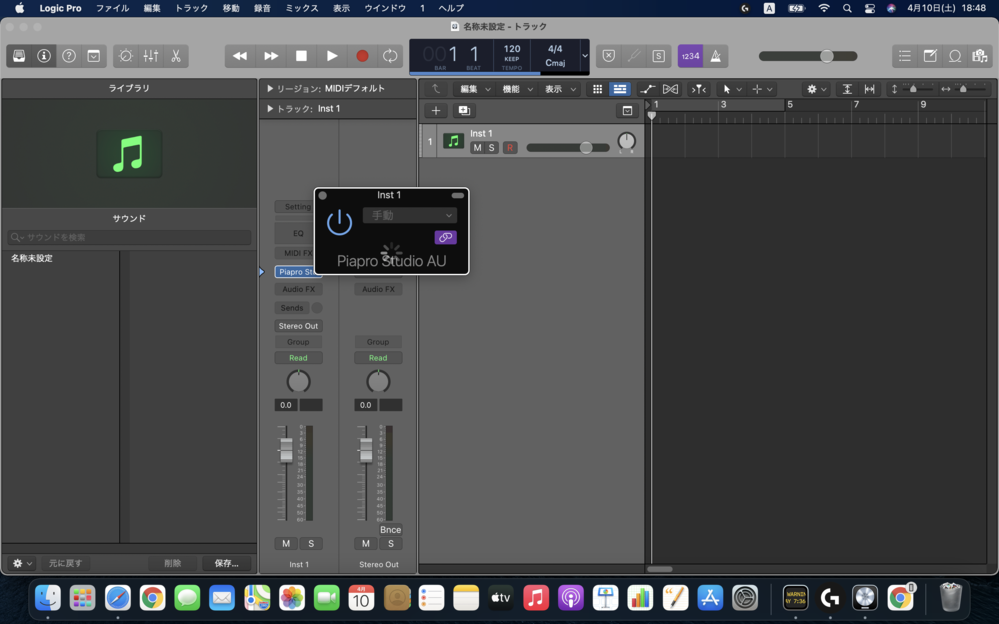Image resolution: width=999 pixels, height=624 pixels.
Task: Click the duplicate track icon
Action: click(x=464, y=111)
